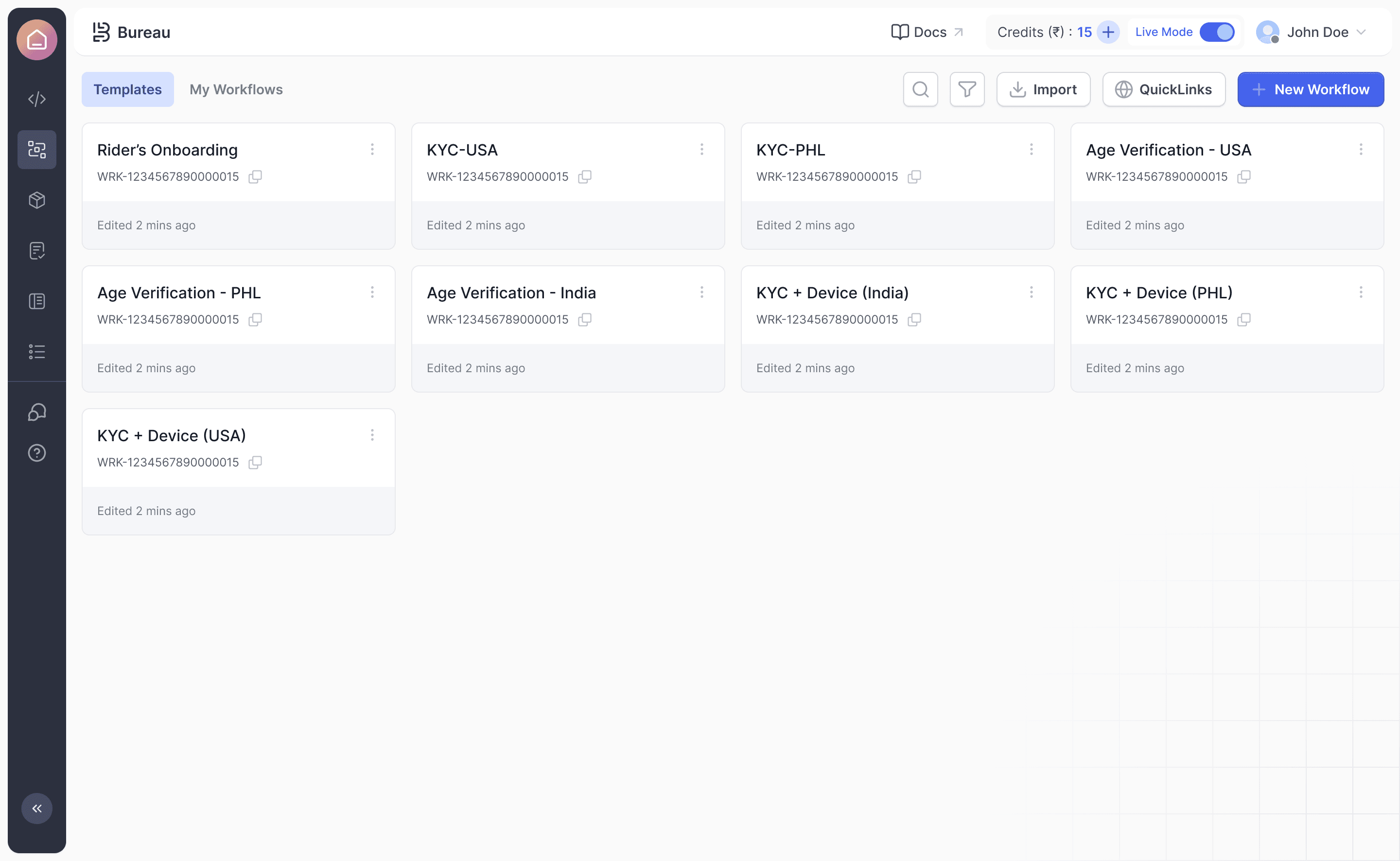Open options menu on Age Verification - India
Viewport: 1400px width, 861px height.
pyautogui.click(x=701, y=292)
